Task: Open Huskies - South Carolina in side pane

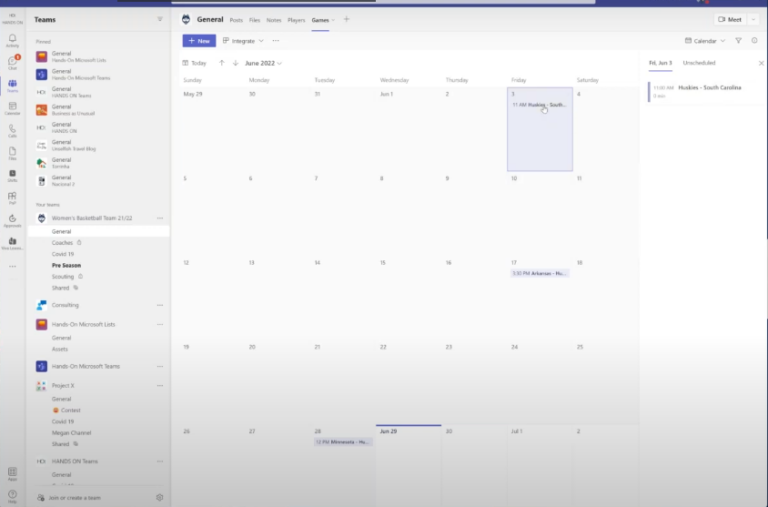Action: (705, 91)
